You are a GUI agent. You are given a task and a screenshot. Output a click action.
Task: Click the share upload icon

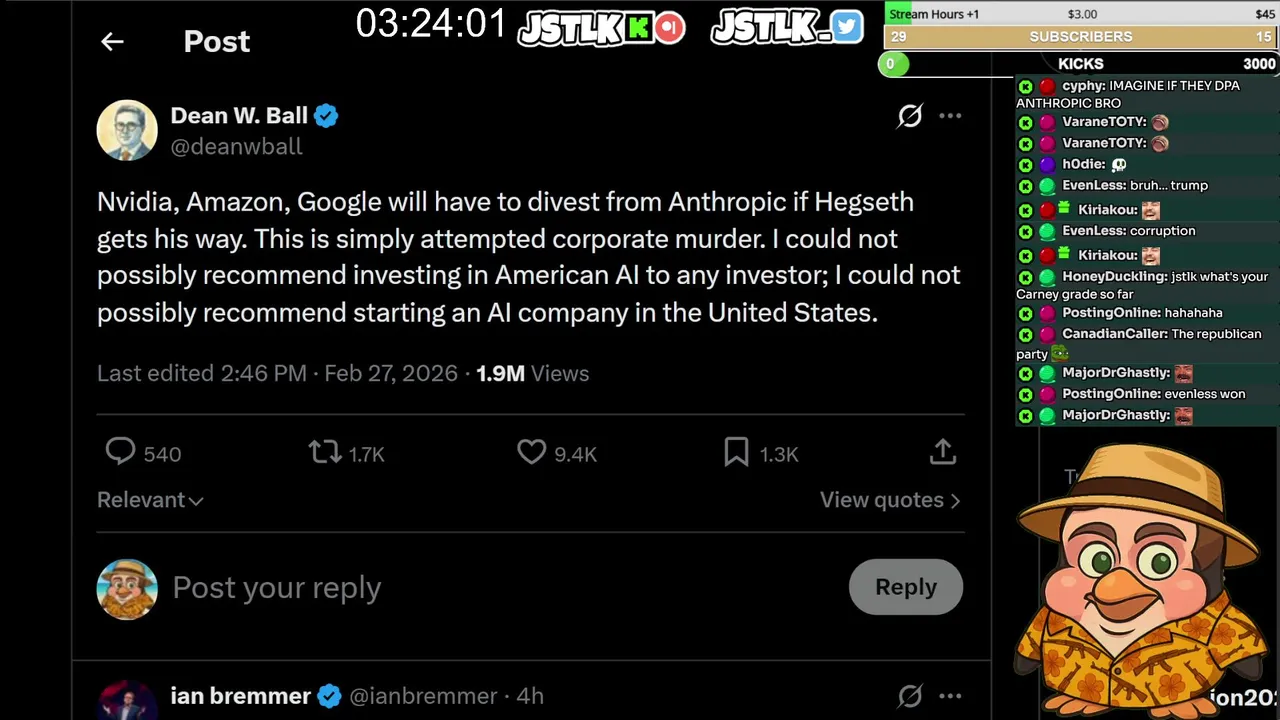point(942,453)
